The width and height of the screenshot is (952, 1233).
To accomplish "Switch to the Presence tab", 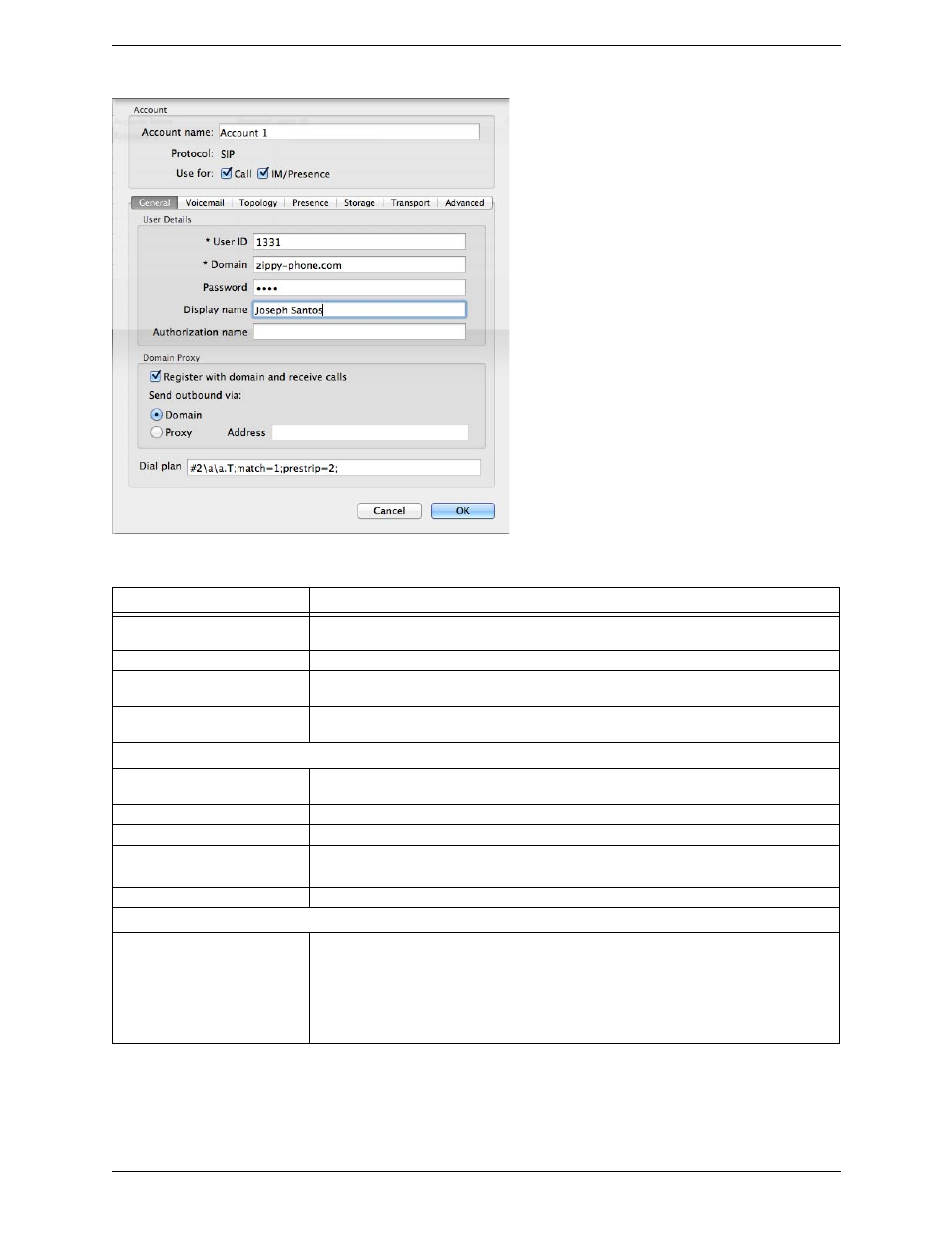I will [310, 202].
